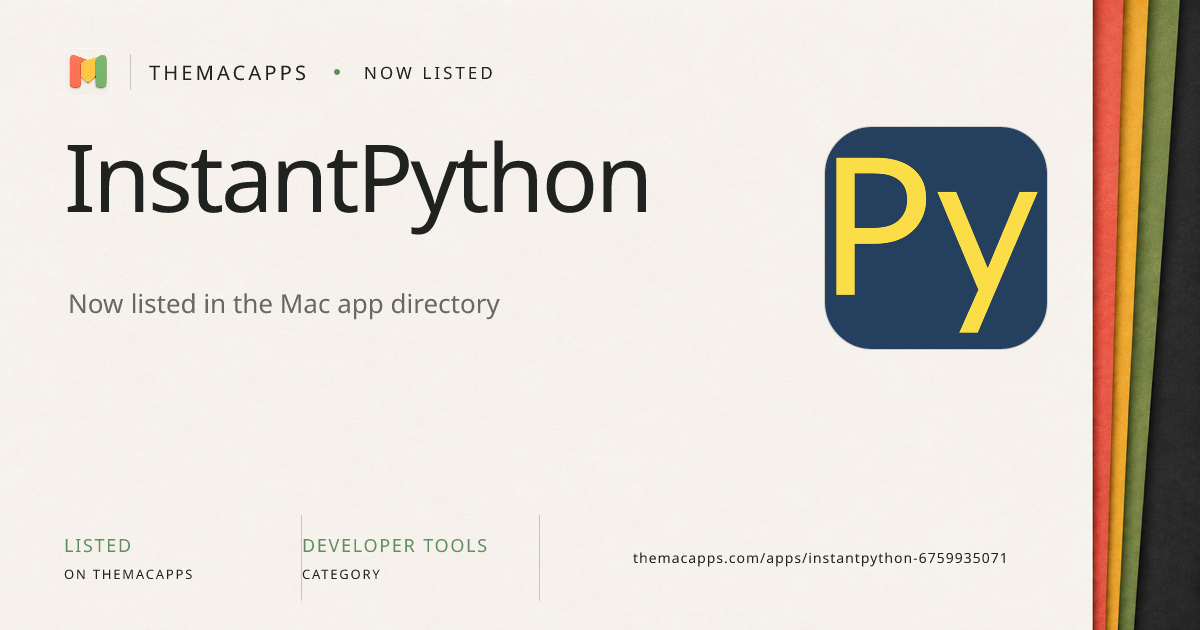Click the DEVELOPER TOOLS category name

click(395, 546)
